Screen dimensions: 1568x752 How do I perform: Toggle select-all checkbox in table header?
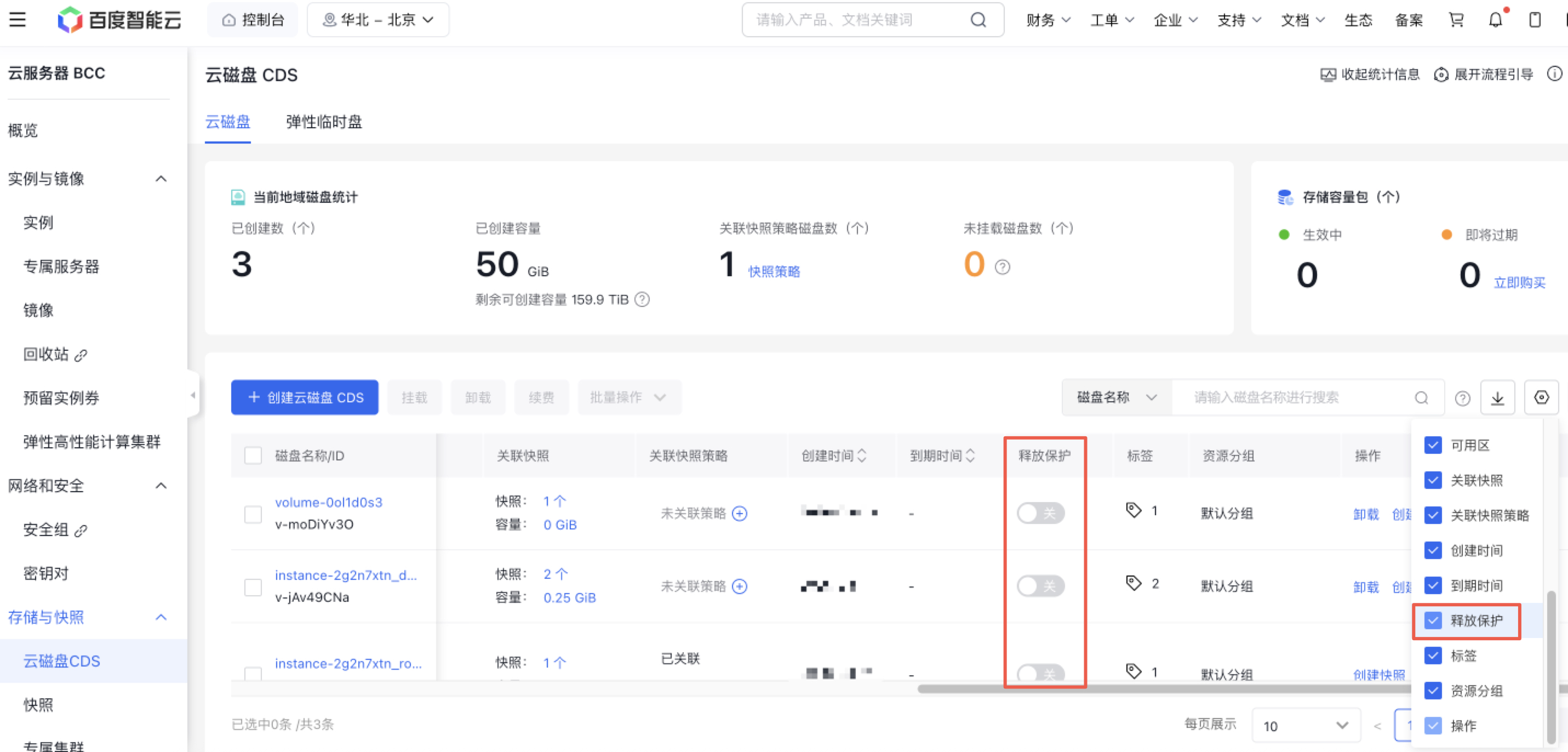[x=253, y=455]
